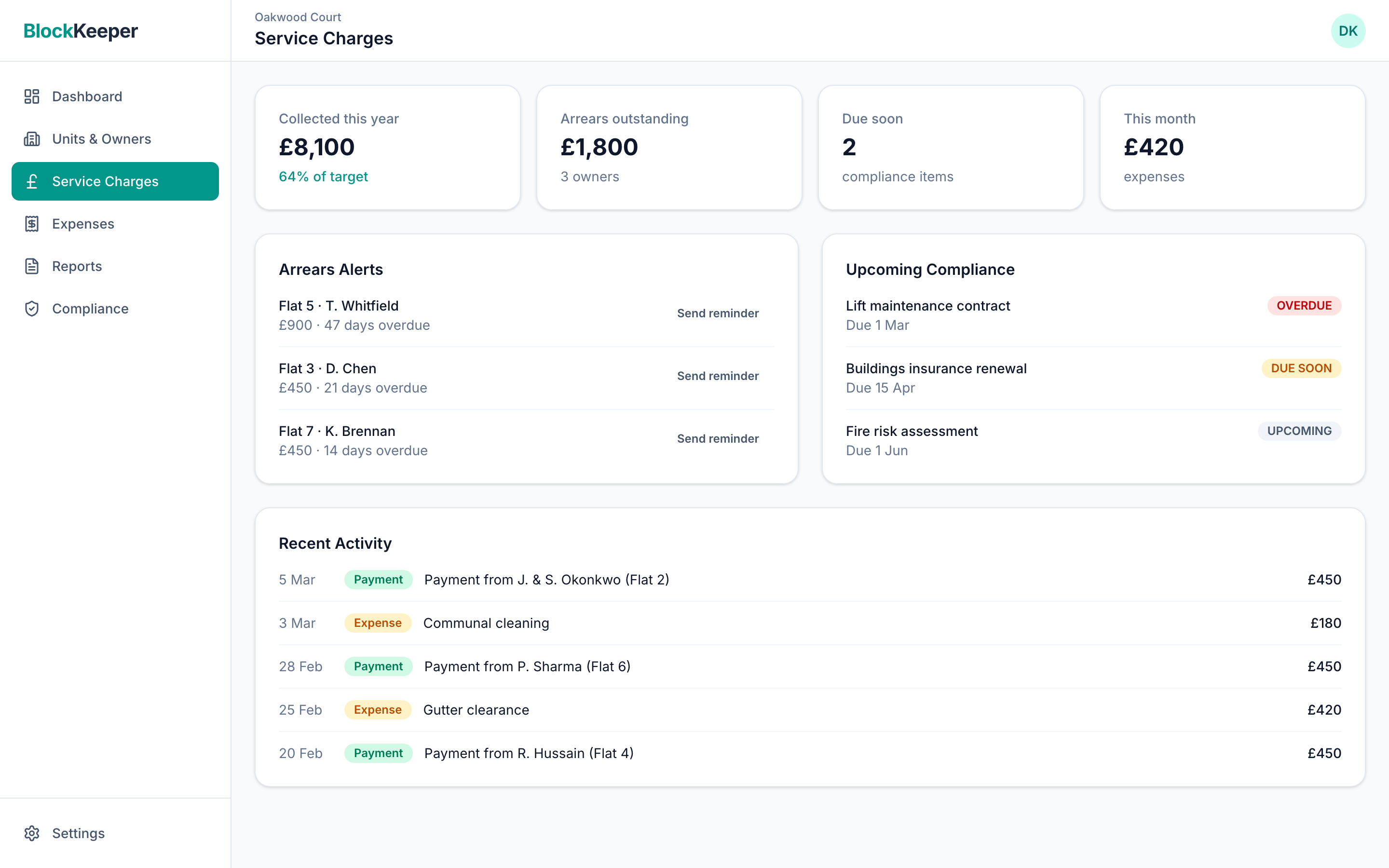
Task: Click the Units & Owners building icon
Action: point(32,139)
